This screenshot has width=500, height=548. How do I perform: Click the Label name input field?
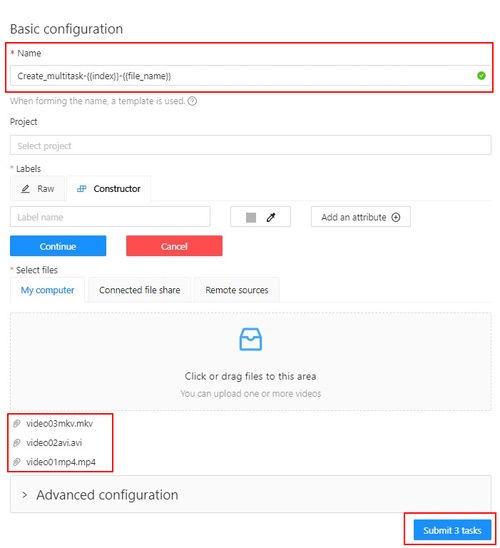tap(110, 217)
